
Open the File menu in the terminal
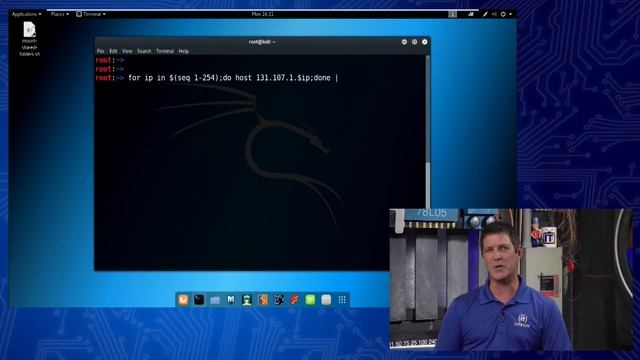[x=100, y=51]
